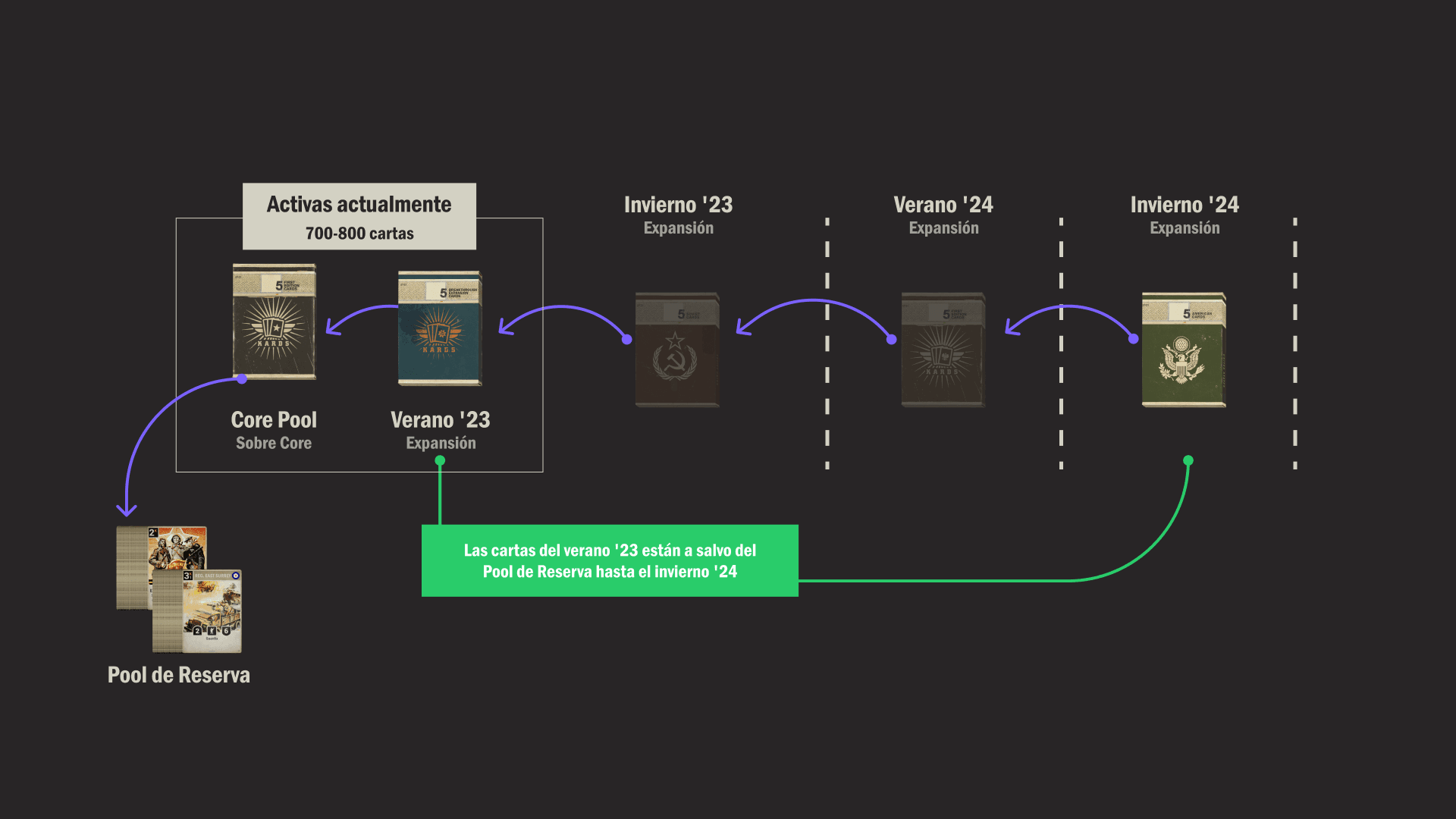
Task: Click the green American eagle card pack
Action: click(x=1184, y=350)
